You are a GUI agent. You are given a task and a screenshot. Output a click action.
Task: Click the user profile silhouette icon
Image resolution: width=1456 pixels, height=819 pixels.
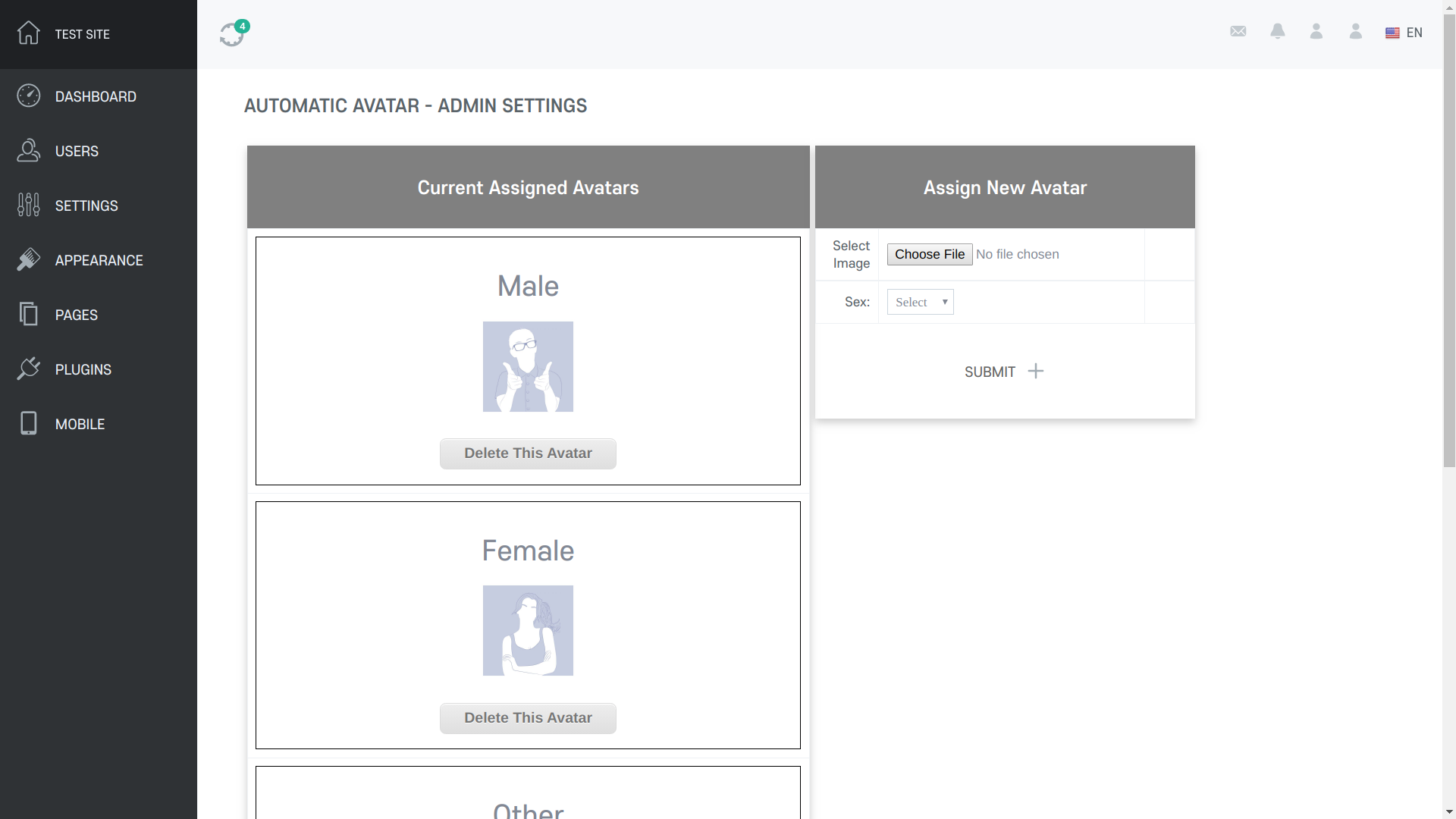(x=1316, y=32)
